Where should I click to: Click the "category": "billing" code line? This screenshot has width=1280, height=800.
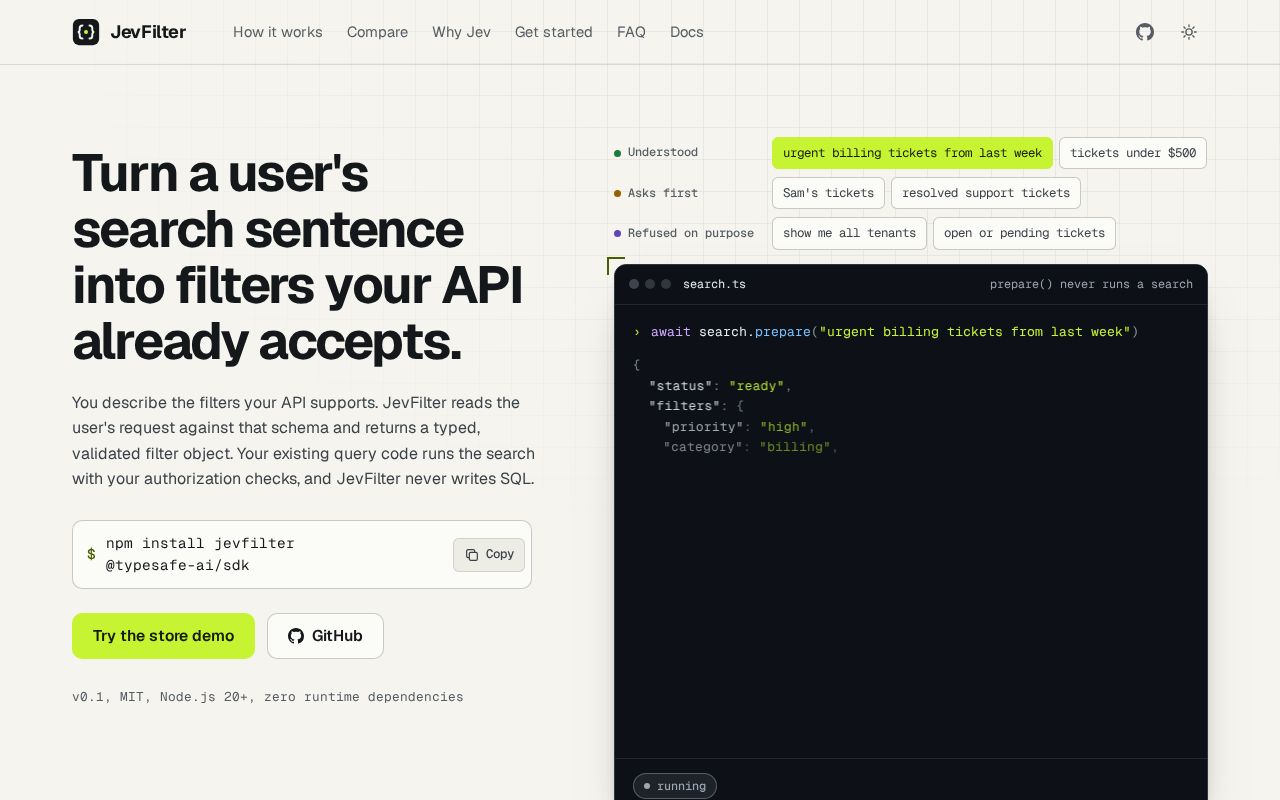pos(751,447)
